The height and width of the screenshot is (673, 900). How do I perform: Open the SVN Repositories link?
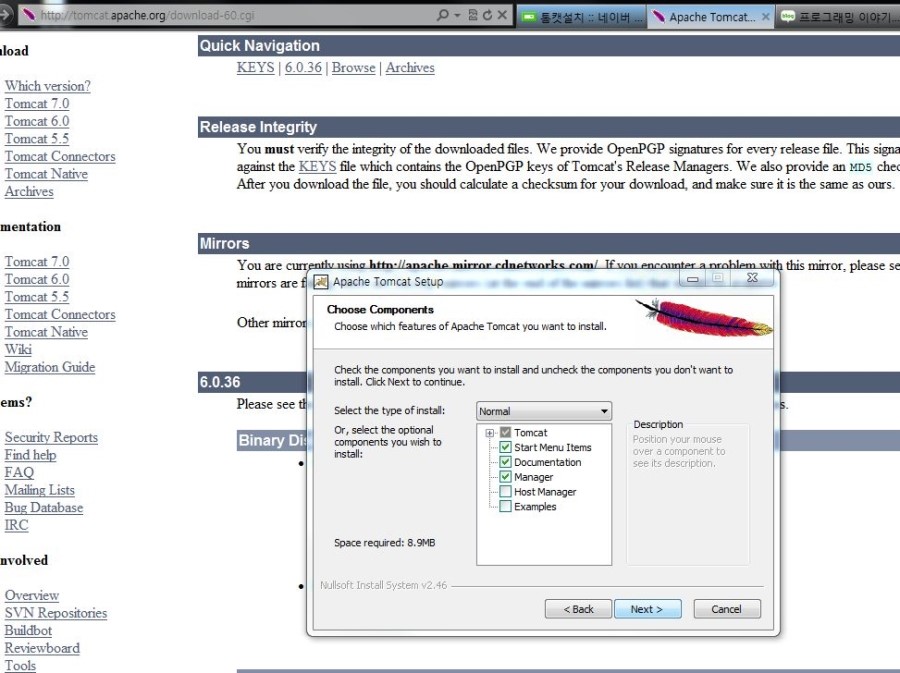pos(56,613)
